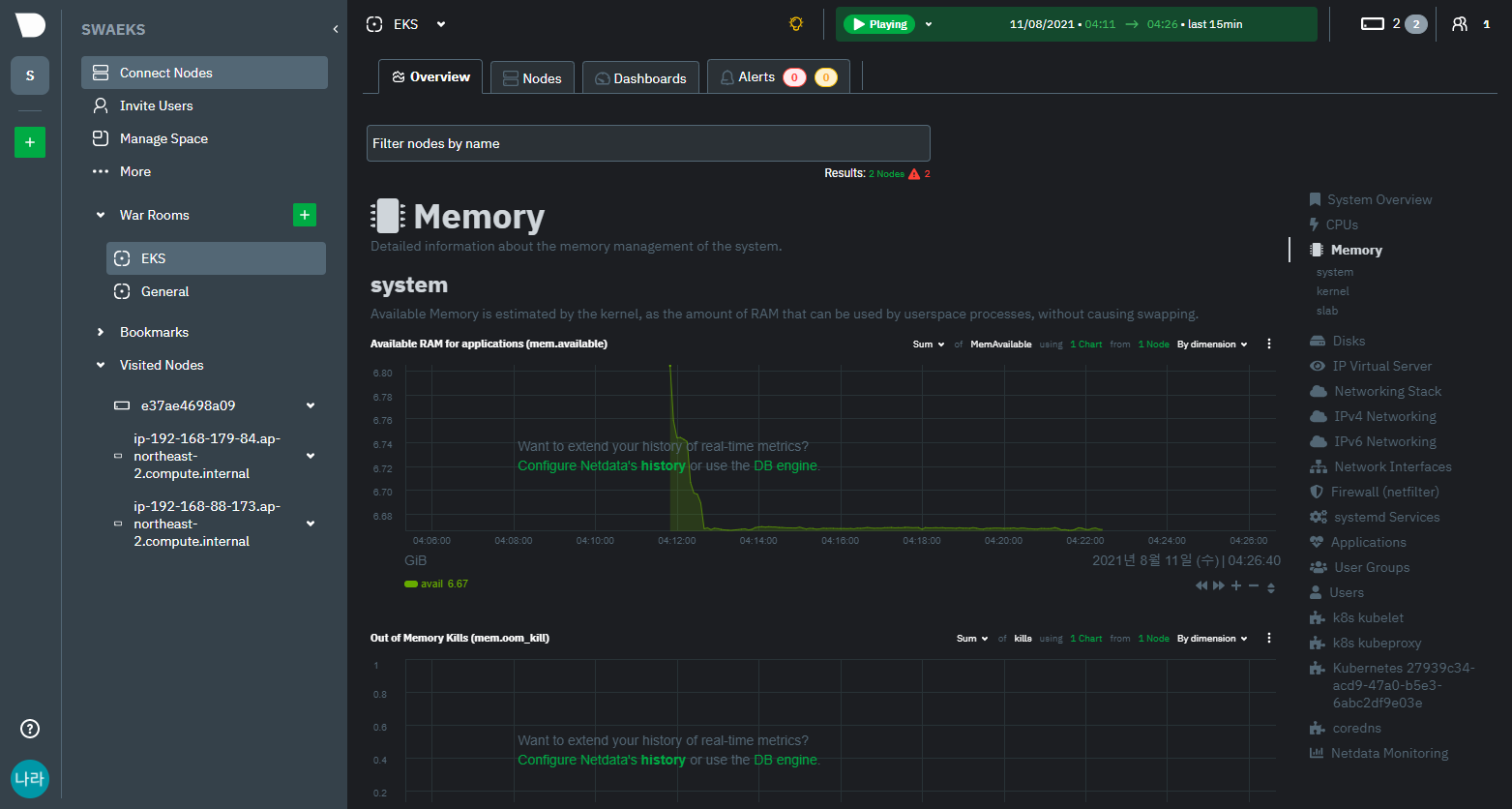
Task: Add a War Room with plus button
Action: [x=305, y=215]
